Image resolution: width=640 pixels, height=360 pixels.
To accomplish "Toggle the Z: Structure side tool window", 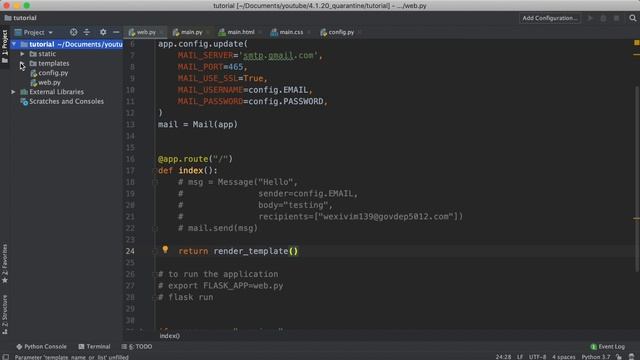I will (5, 315).
